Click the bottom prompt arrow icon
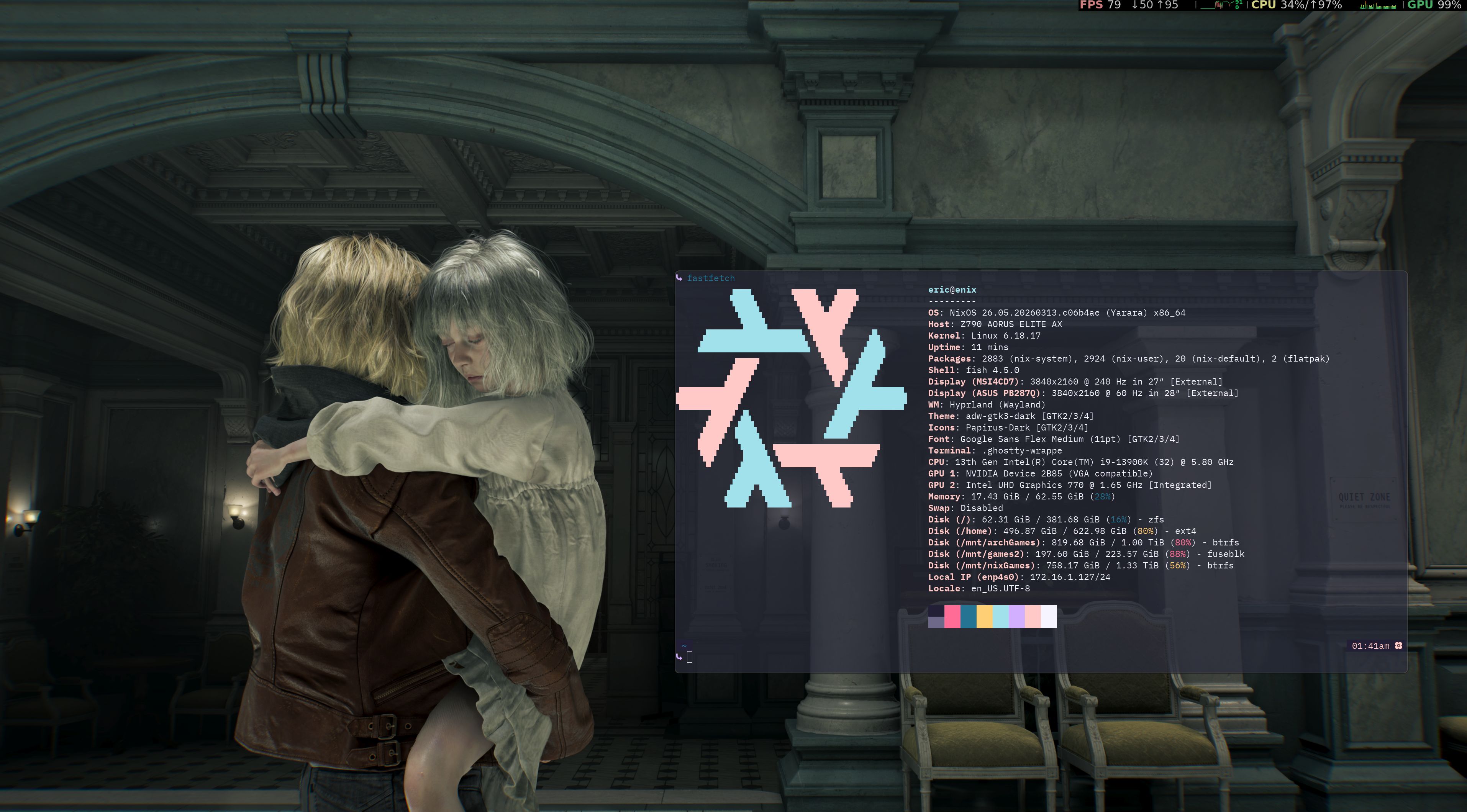1467x812 pixels. pos(679,656)
